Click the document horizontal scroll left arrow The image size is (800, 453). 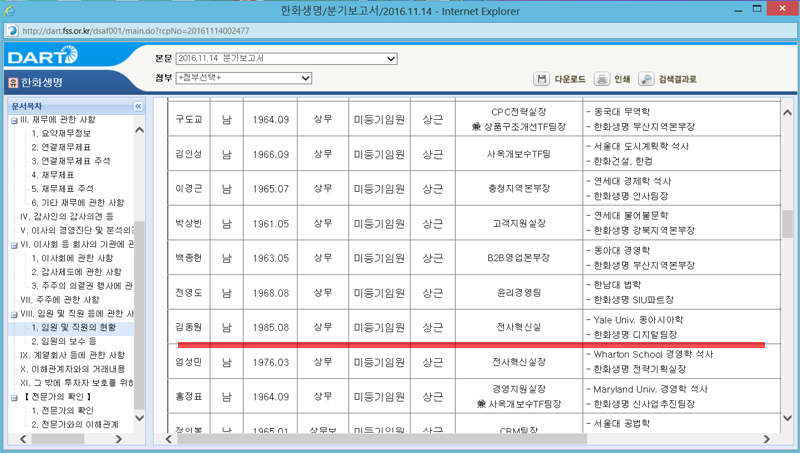[168, 439]
